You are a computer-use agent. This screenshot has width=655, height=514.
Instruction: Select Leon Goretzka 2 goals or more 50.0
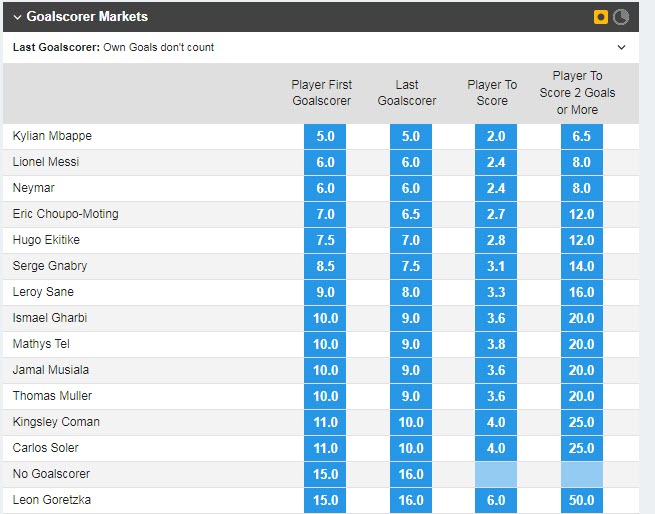582,501
